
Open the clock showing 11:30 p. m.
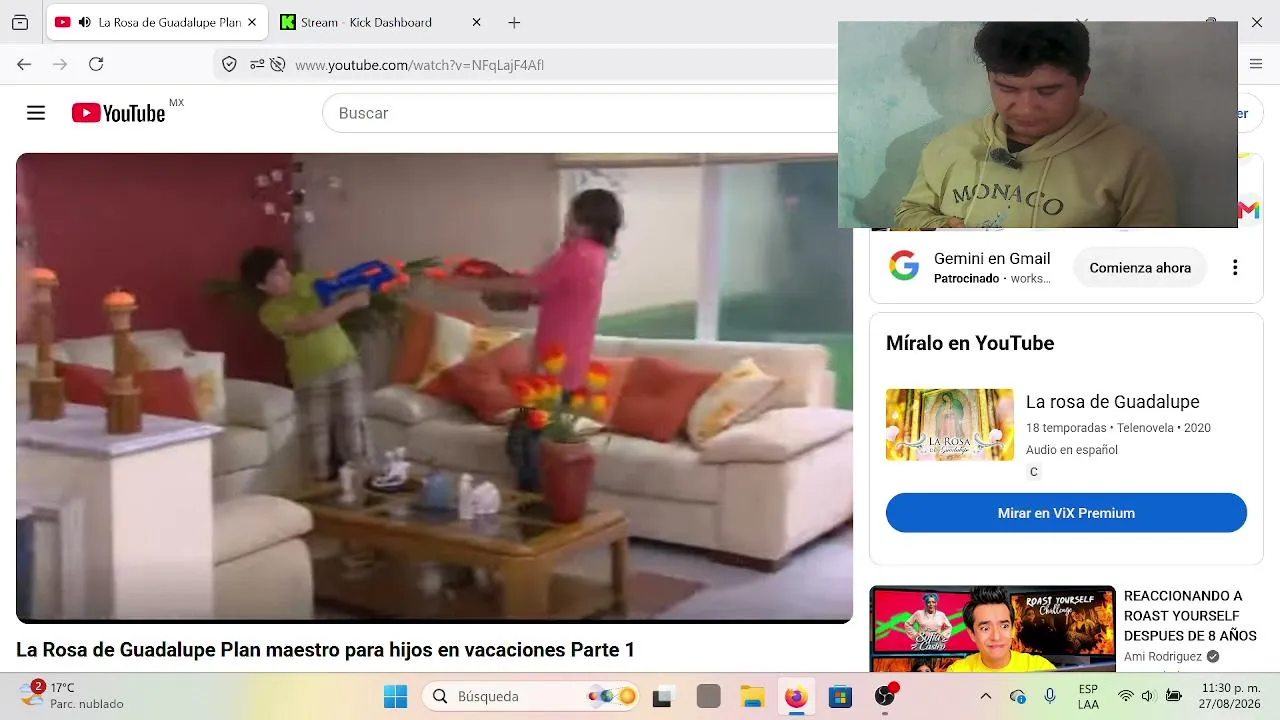(1231, 696)
